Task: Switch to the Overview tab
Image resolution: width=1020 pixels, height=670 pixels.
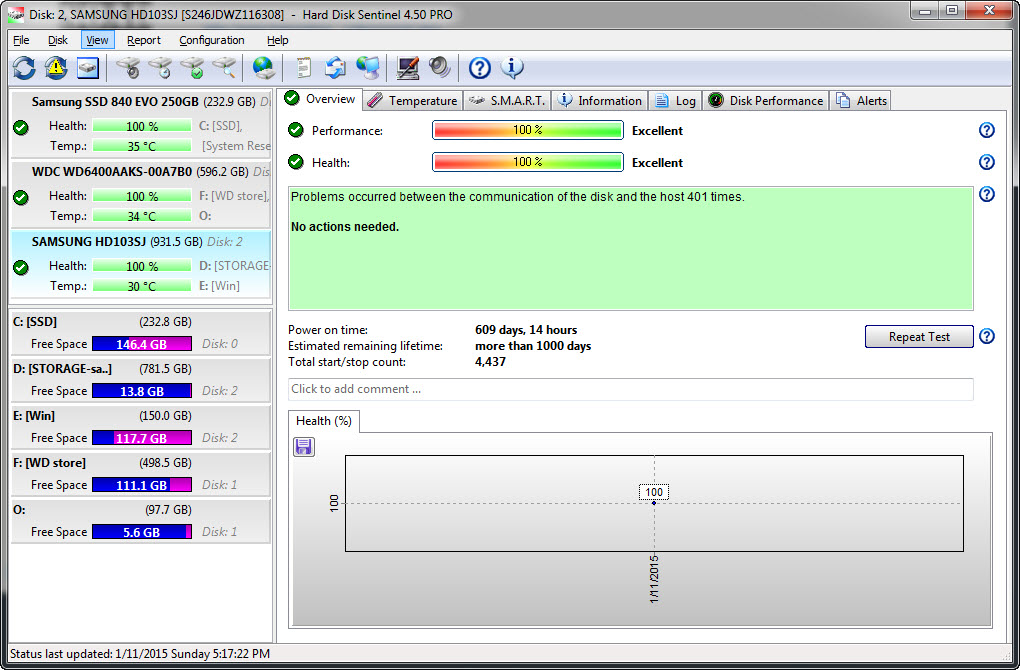Action: tap(321, 99)
